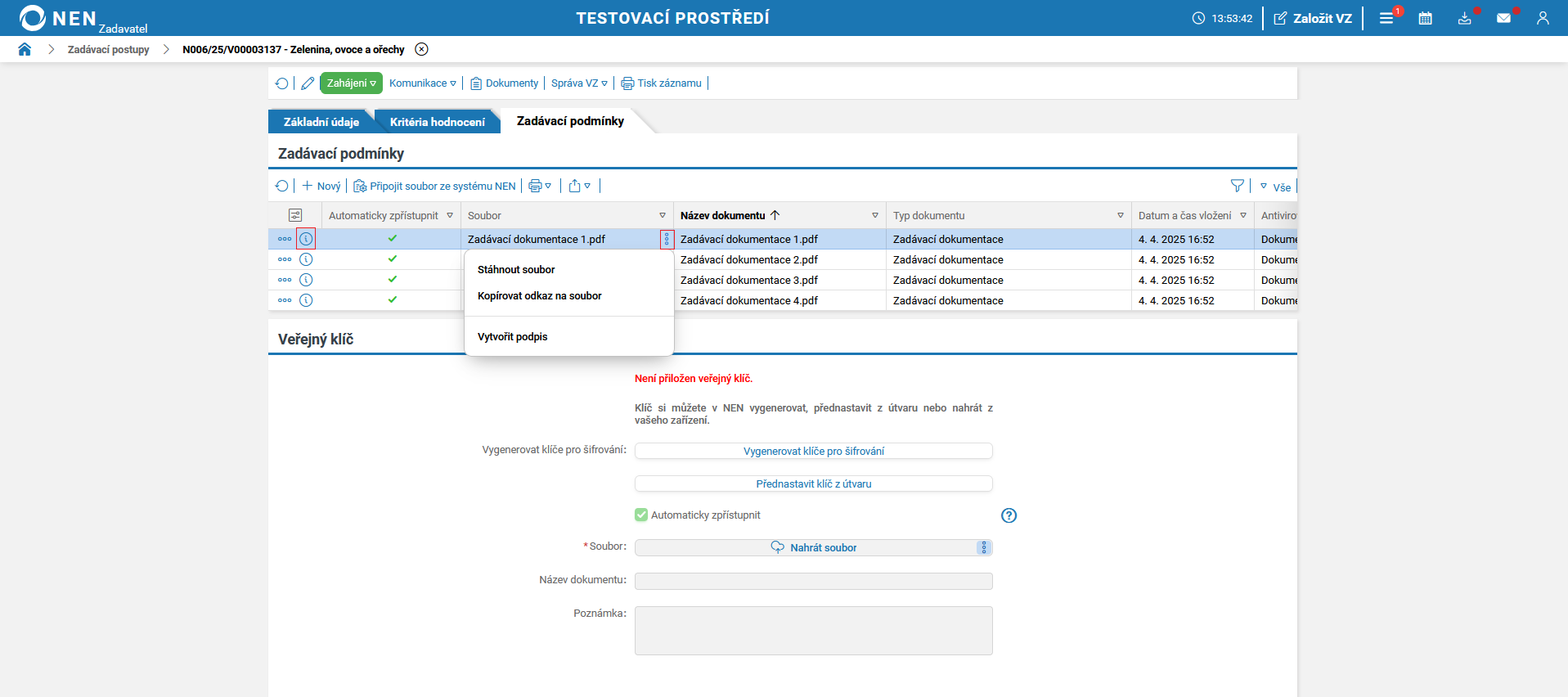Open the filter funnel icon

(1237, 187)
